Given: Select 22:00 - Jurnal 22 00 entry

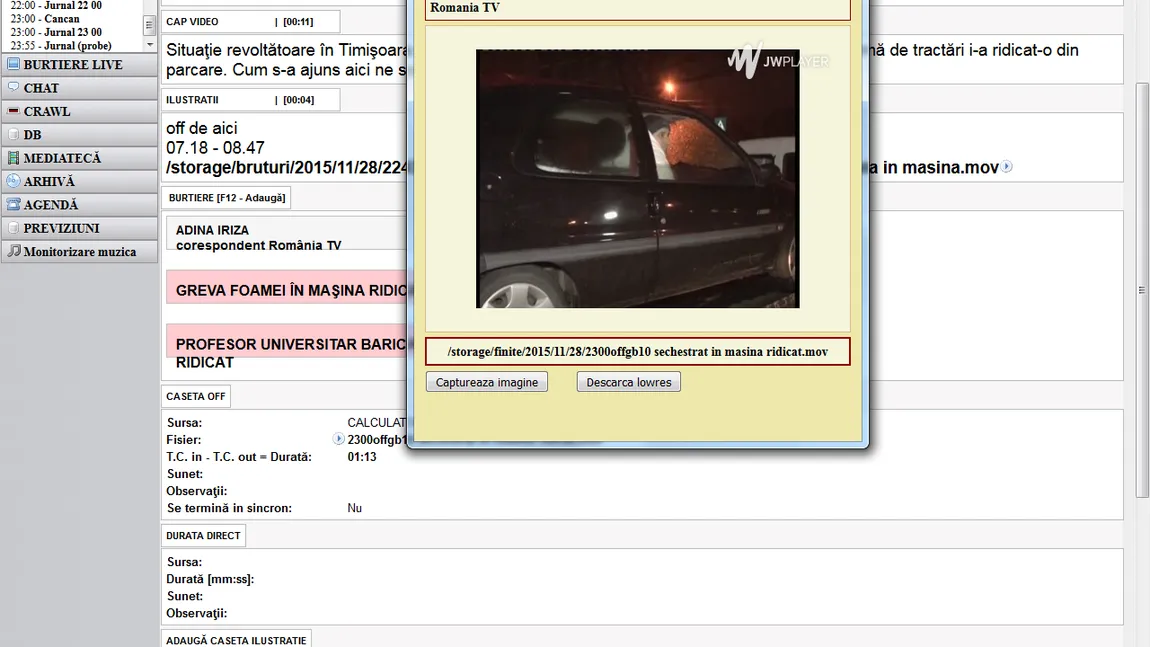Looking at the screenshot, I should [56, 5].
